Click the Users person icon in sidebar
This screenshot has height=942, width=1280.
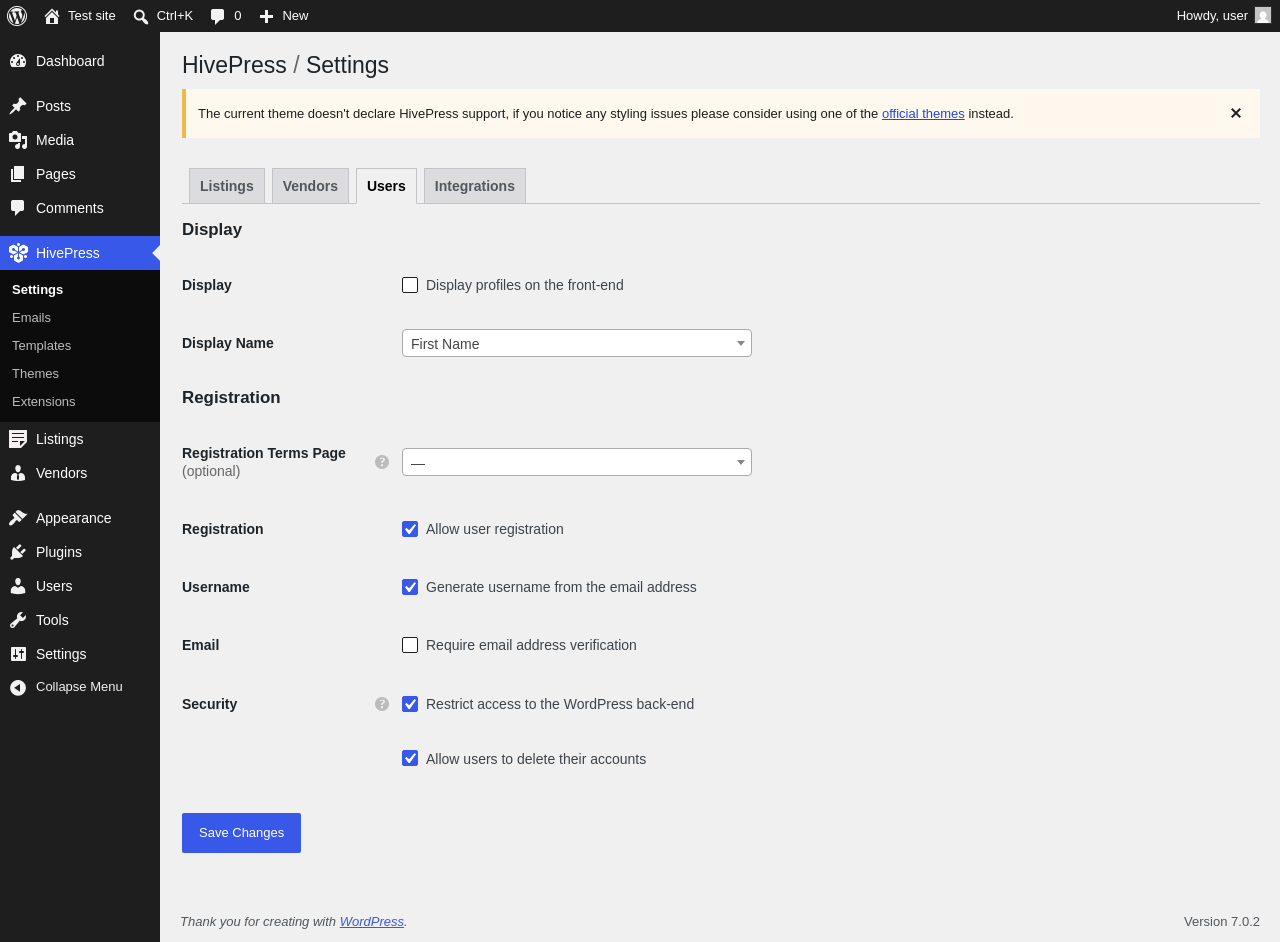click(x=18, y=586)
